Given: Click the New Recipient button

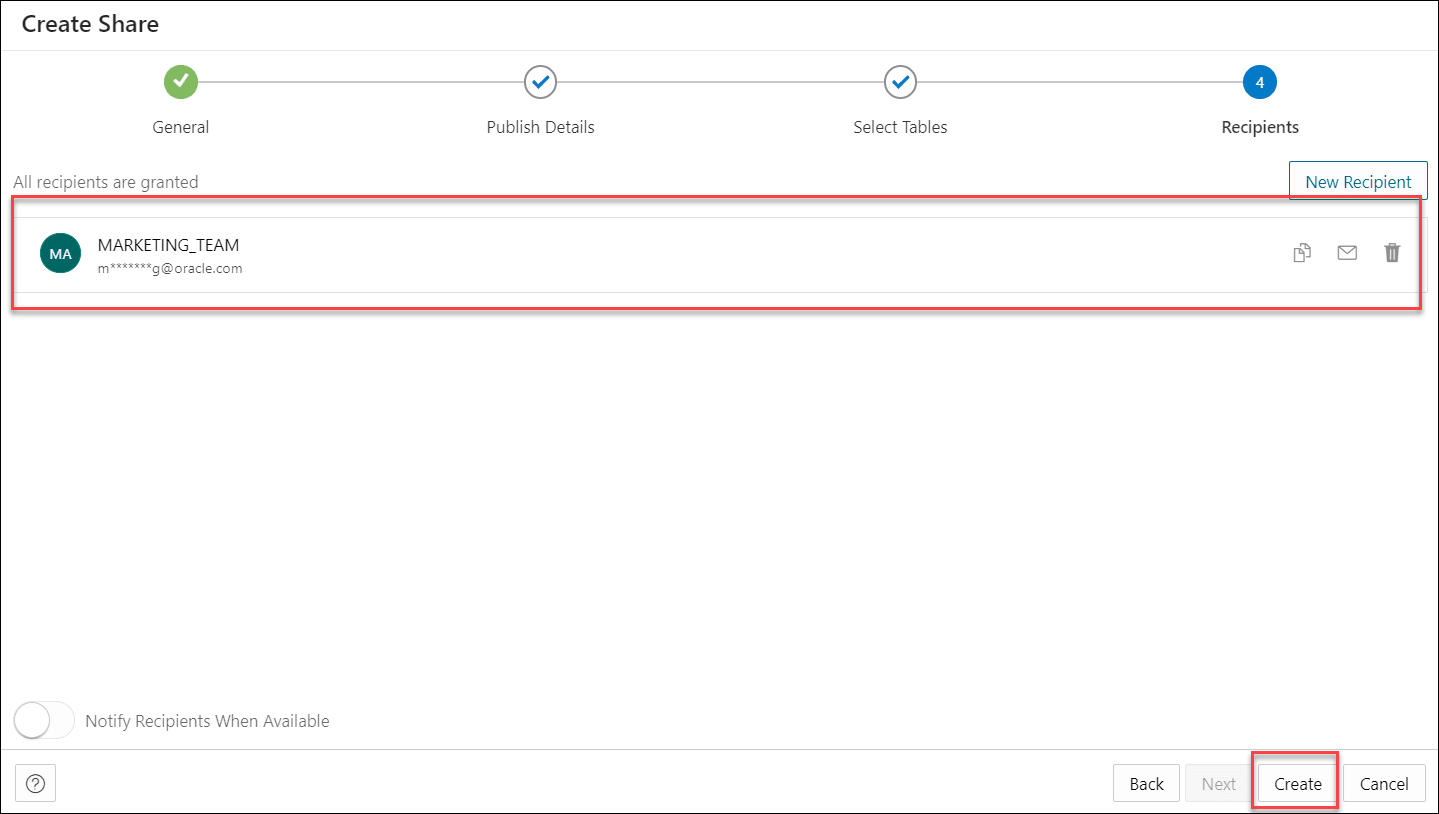Looking at the screenshot, I should 1358,181.
